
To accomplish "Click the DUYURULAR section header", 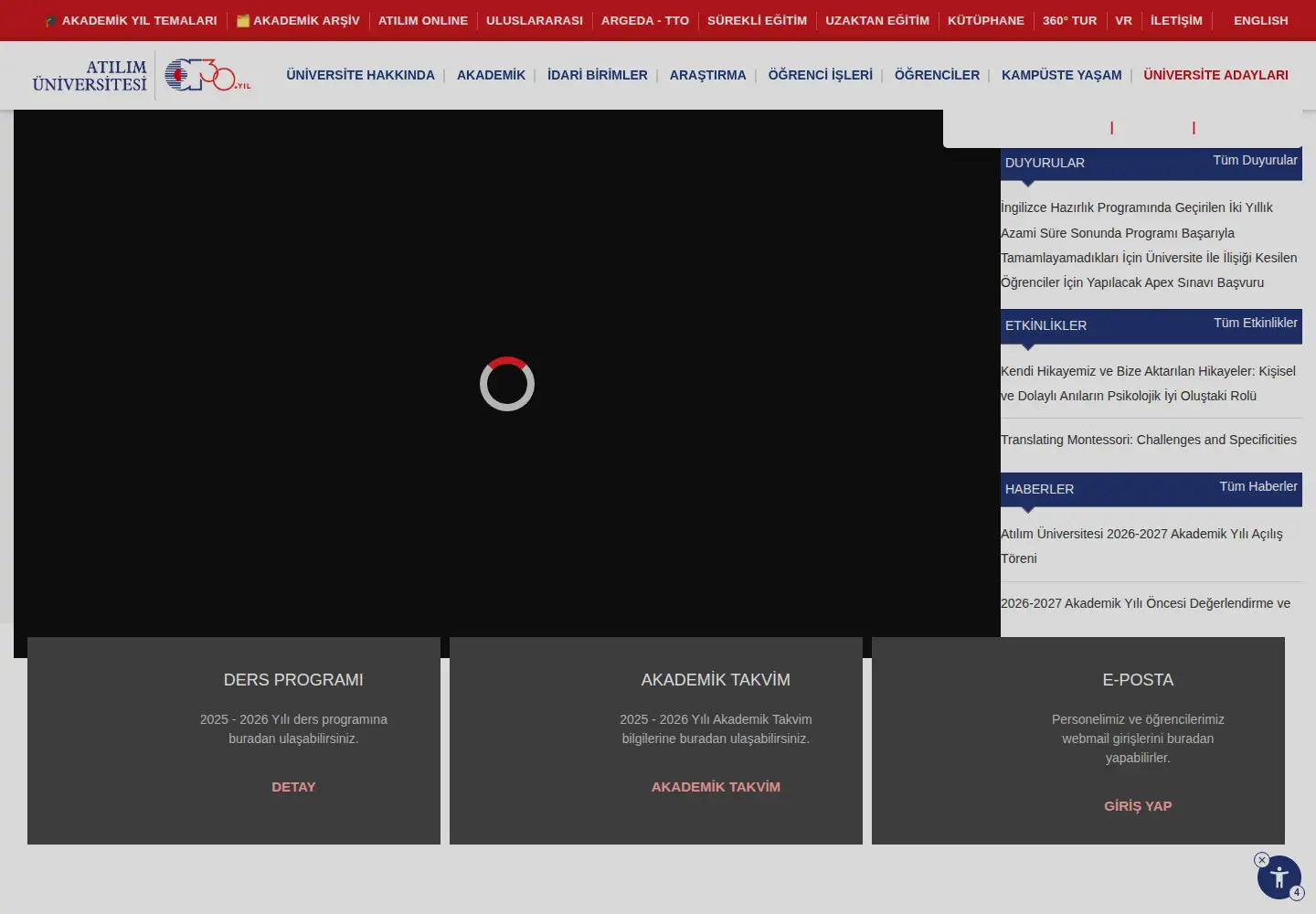I will pos(1045,163).
